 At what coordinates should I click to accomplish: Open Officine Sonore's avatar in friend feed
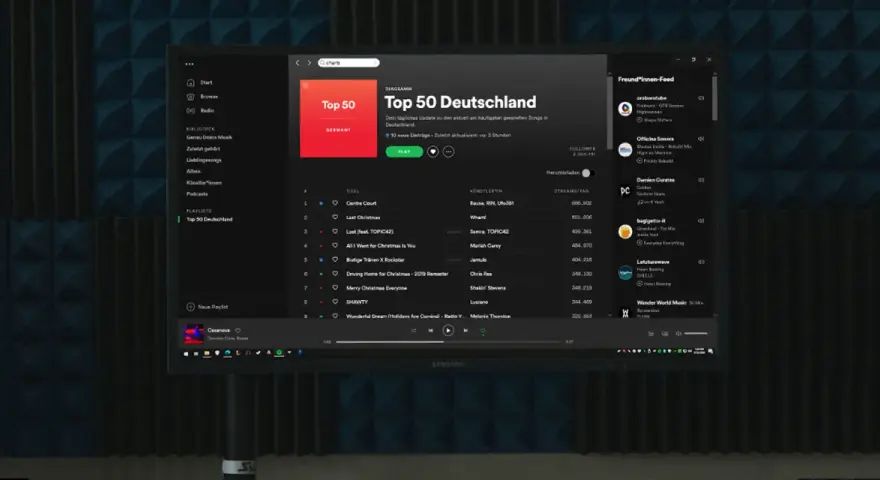[625, 149]
